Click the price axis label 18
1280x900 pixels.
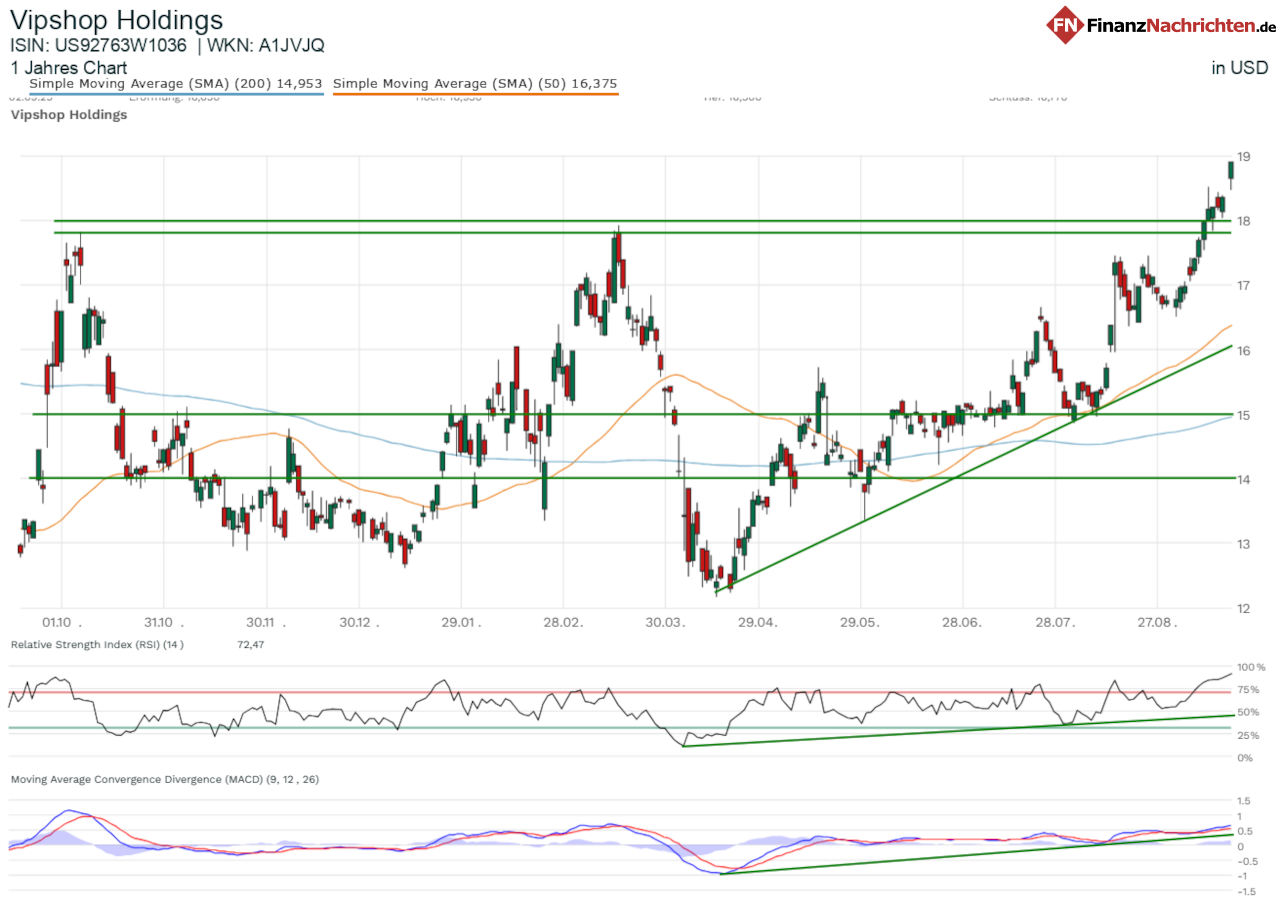pos(1244,221)
